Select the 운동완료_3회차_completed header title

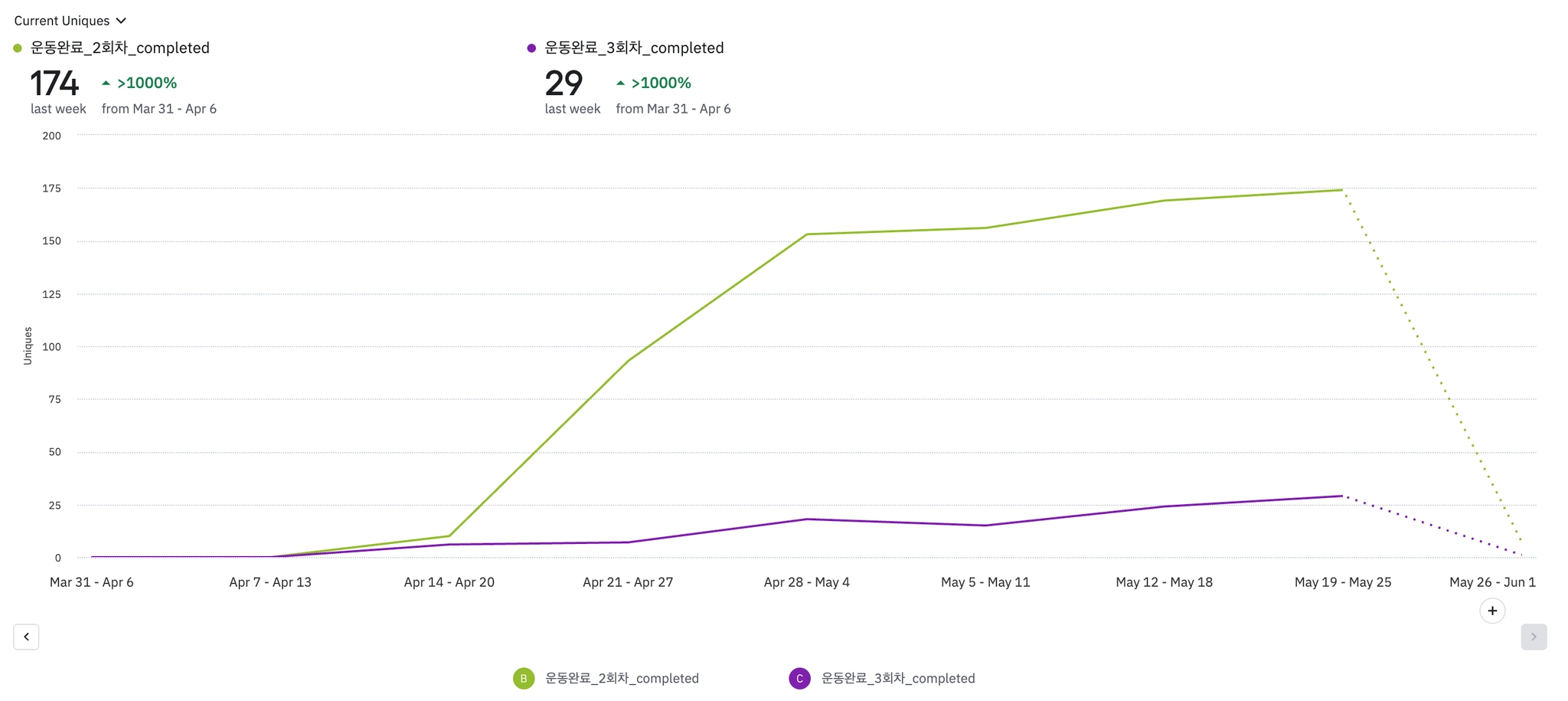tap(634, 48)
